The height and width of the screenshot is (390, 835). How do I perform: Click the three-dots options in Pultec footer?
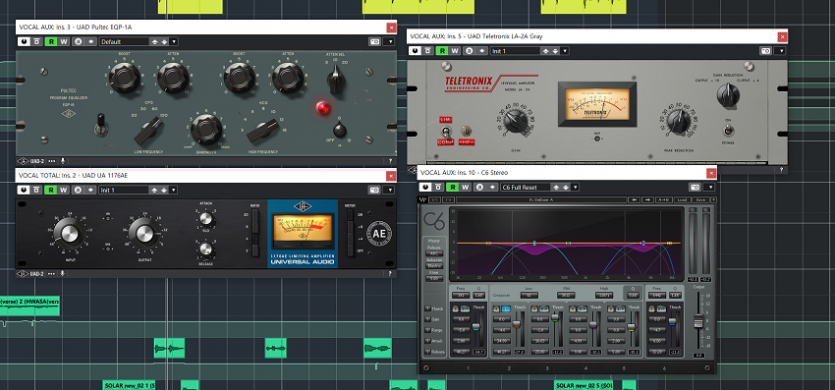tap(51, 160)
